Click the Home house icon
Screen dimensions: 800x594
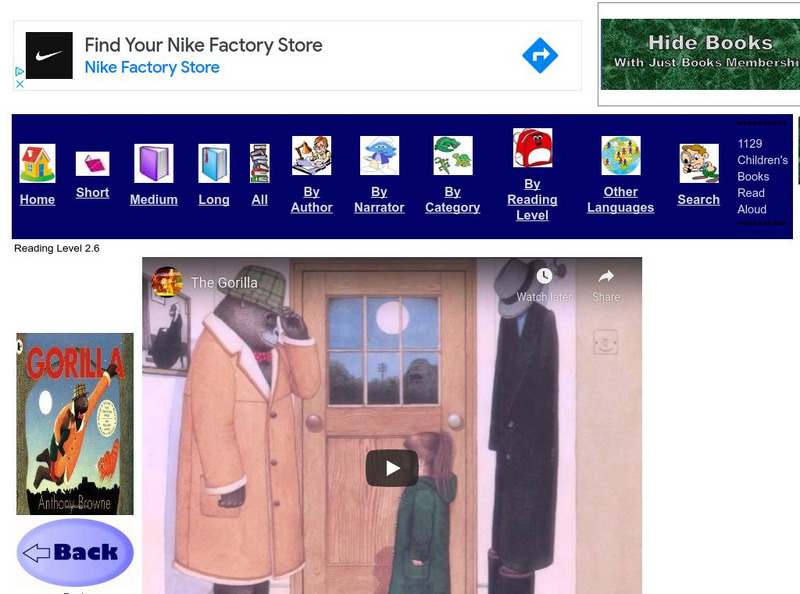(37, 163)
